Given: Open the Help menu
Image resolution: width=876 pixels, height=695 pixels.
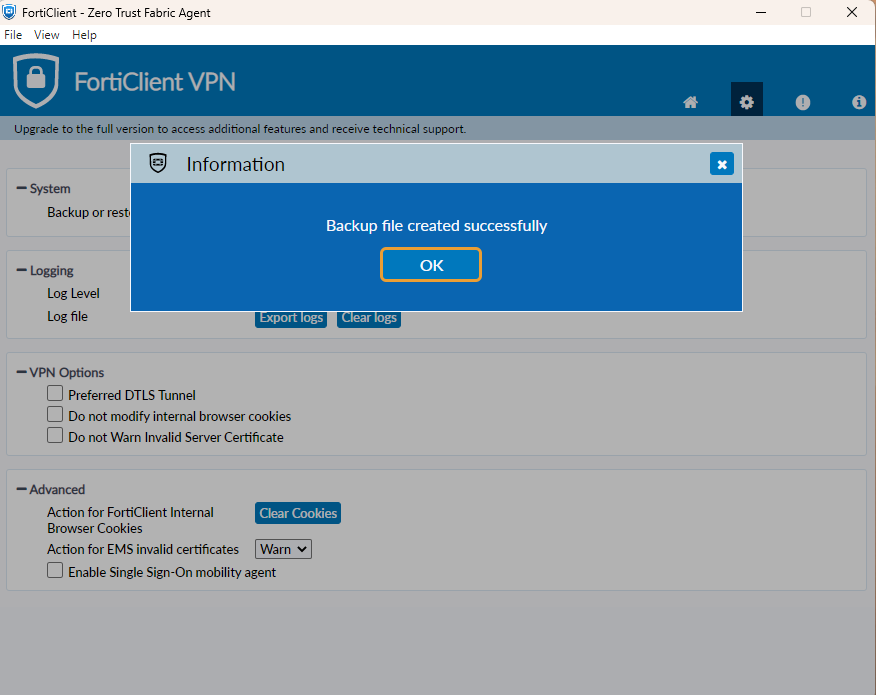Looking at the screenshot, I should click(84, 35).
